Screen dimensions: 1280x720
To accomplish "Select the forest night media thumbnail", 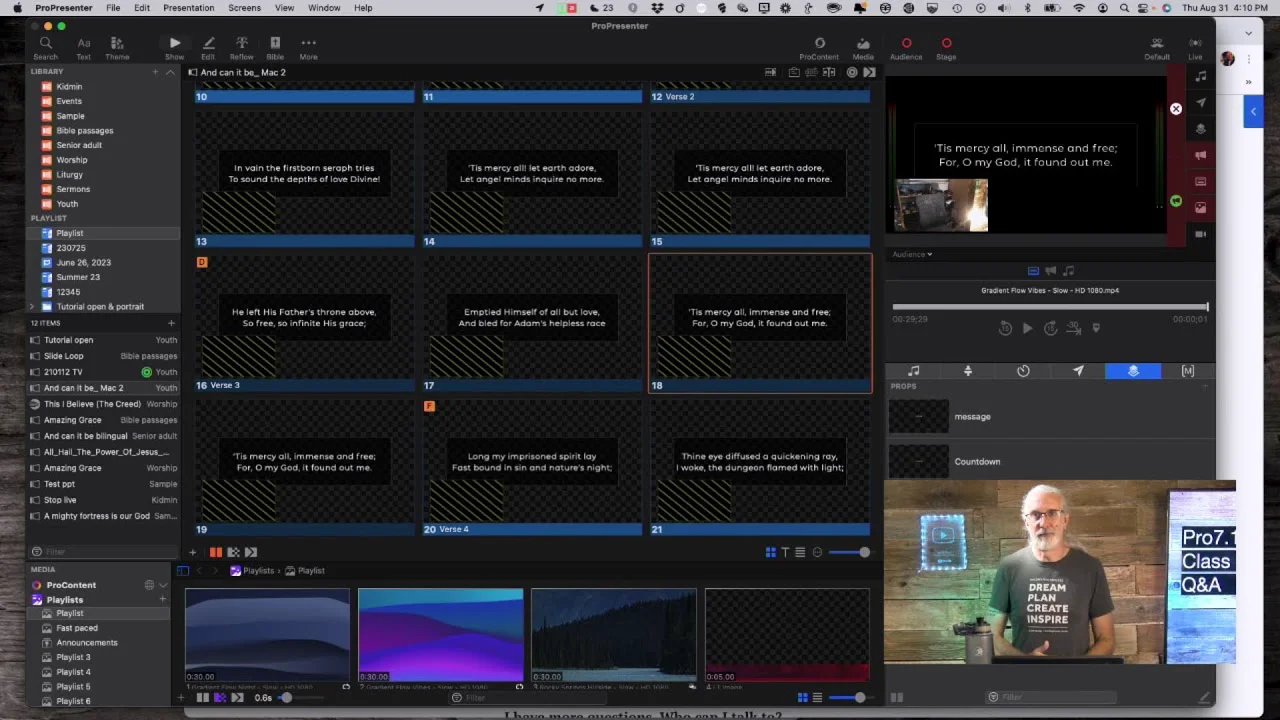I will tap(613, 635).
